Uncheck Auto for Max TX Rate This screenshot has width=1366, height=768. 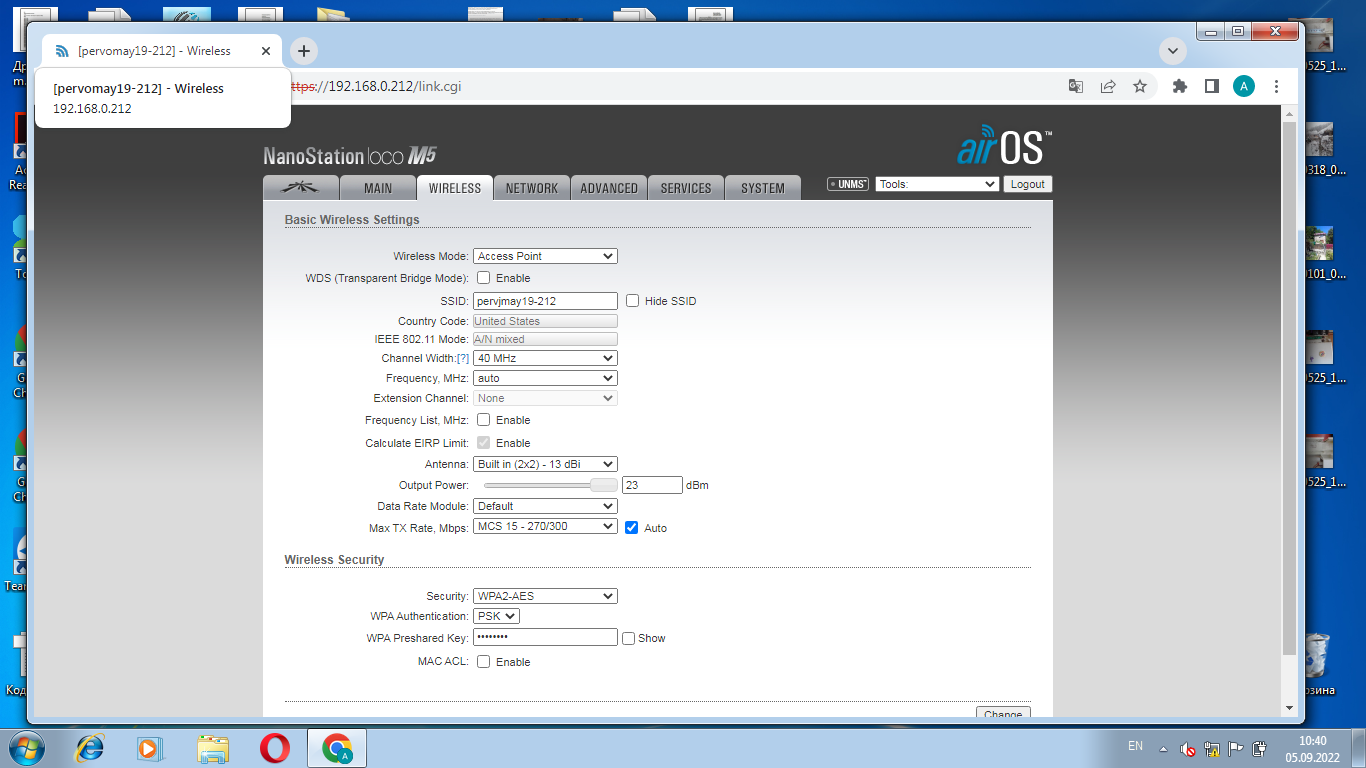coord(631,528)
